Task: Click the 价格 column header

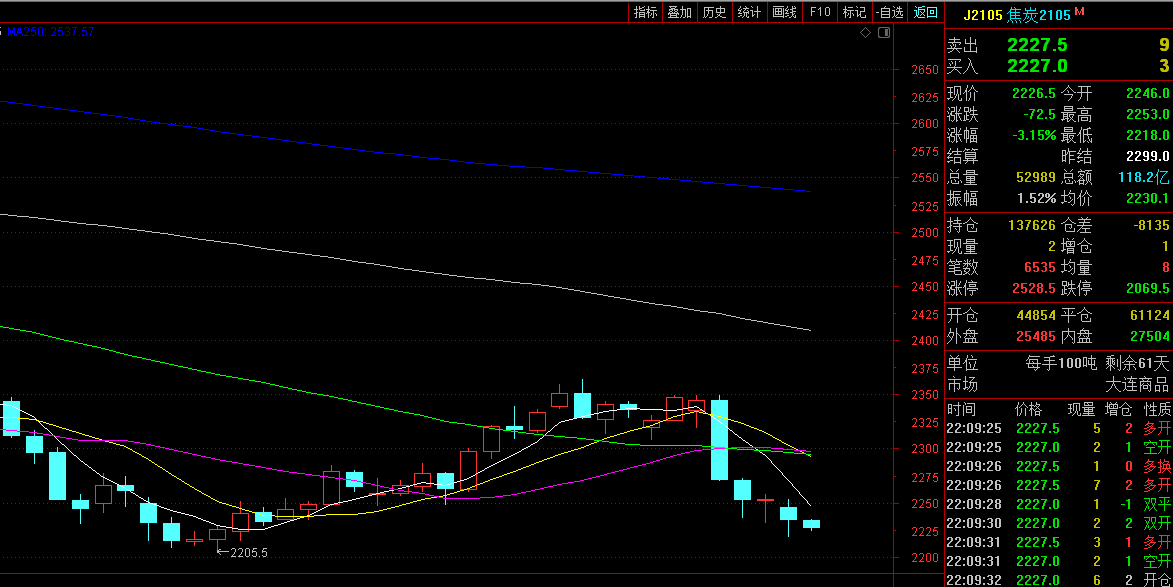Action: (x=1029, y=409)
